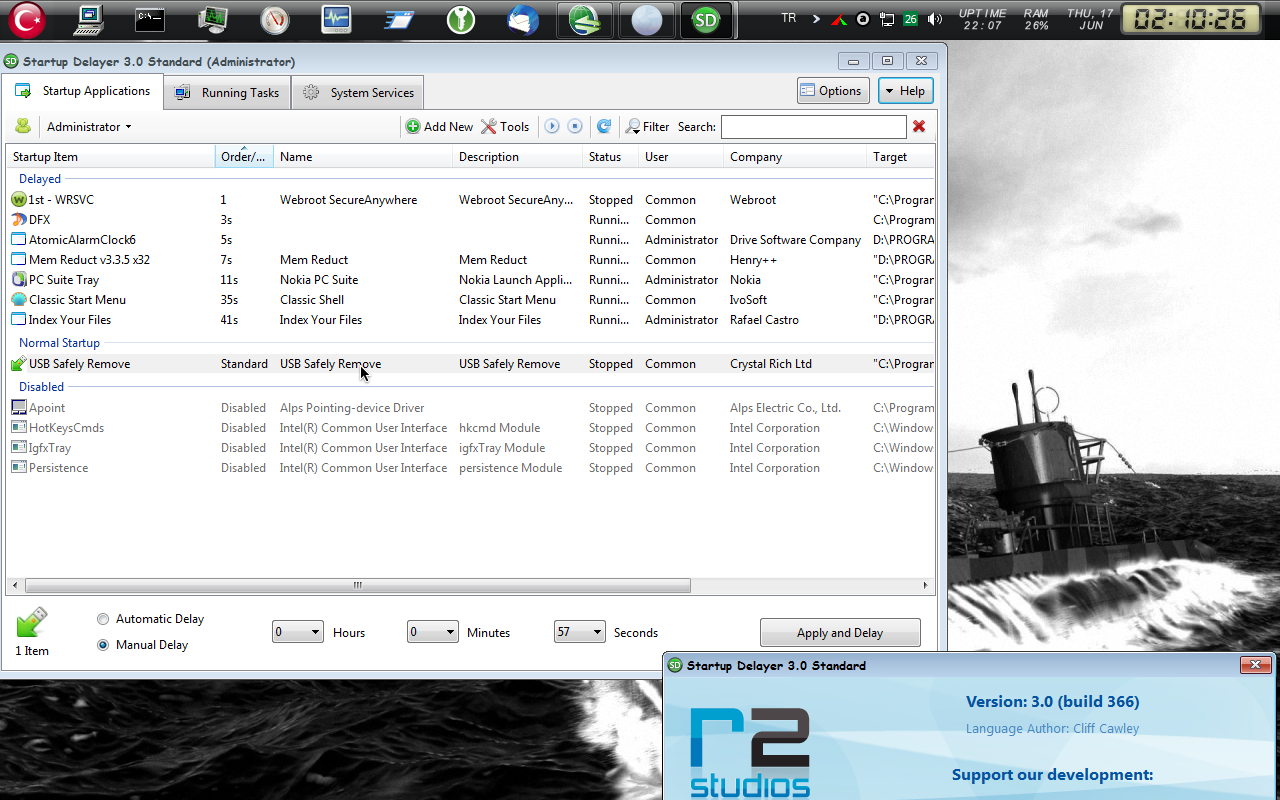
Task: Click the hkcmd Module description cell
Action: pyautogui.click(x=499, y=428)
